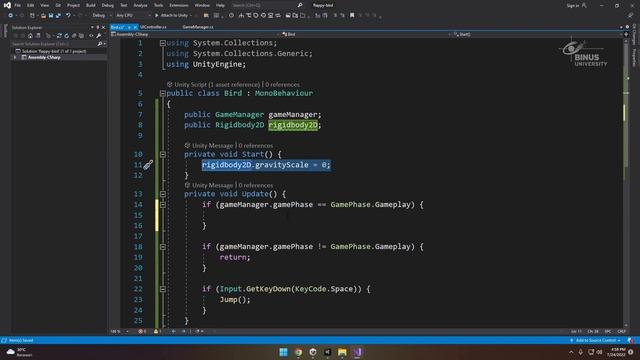Click the Navigate Backward toolbar icon
Viewport: 640px width, 360px height.
coord(11,16)
